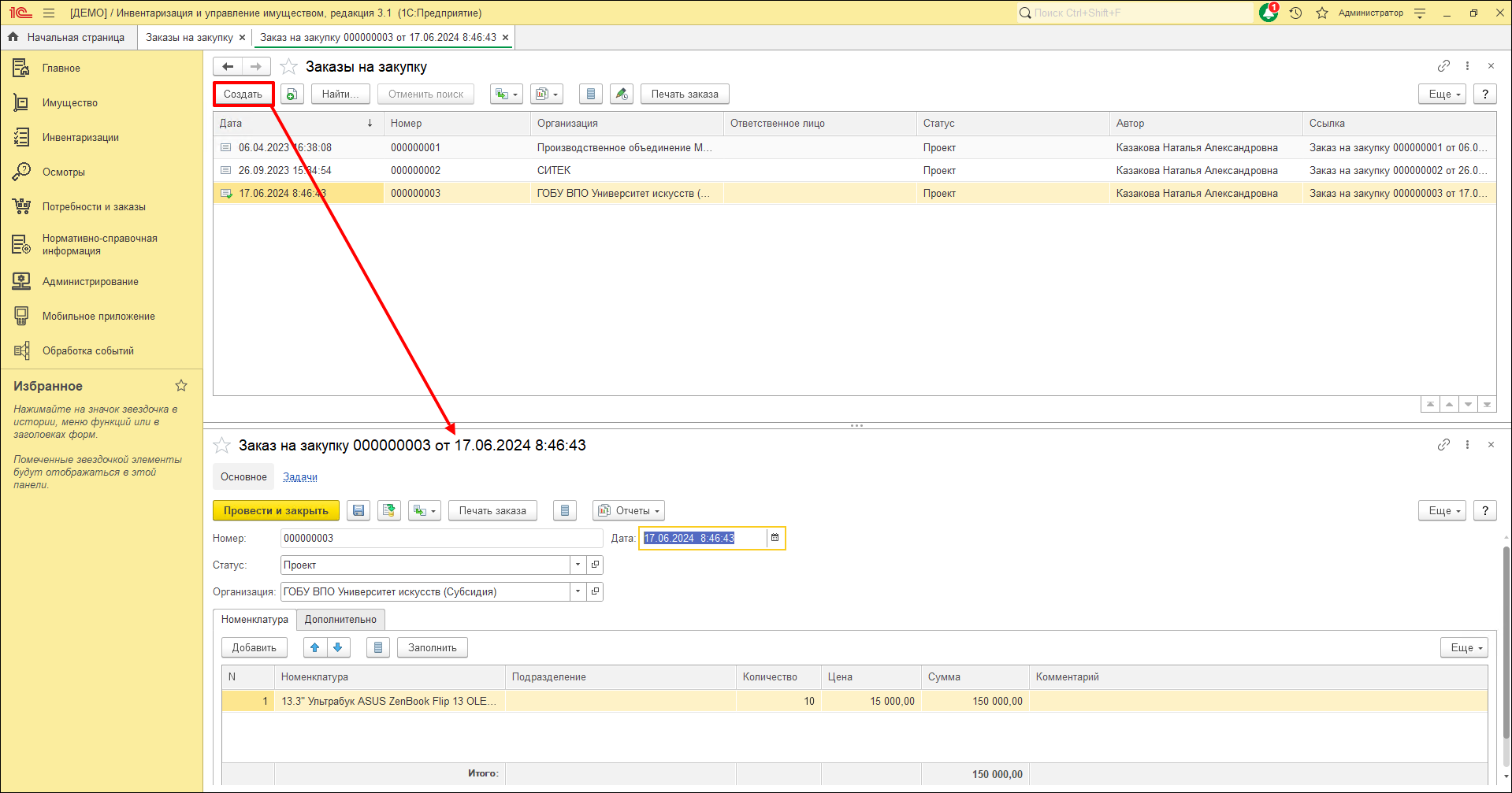Move nomenclature row down with the blue arrow
Viewport: 1512px width, 793px height.
coord(338,647)
